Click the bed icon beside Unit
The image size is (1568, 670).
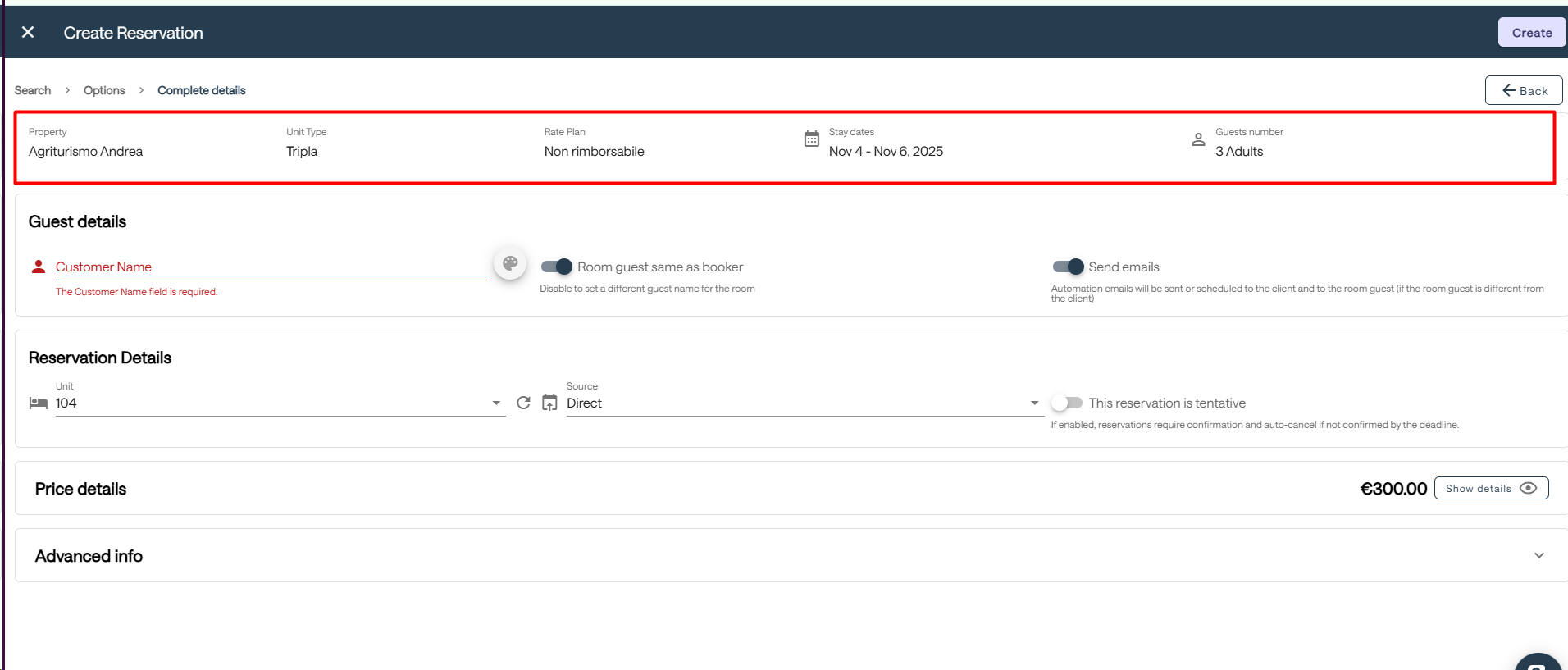click(39, 403)
